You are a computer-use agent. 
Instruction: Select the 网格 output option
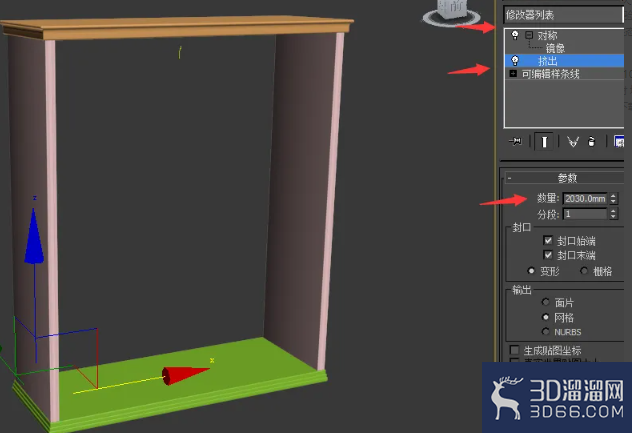pos(546,317)
